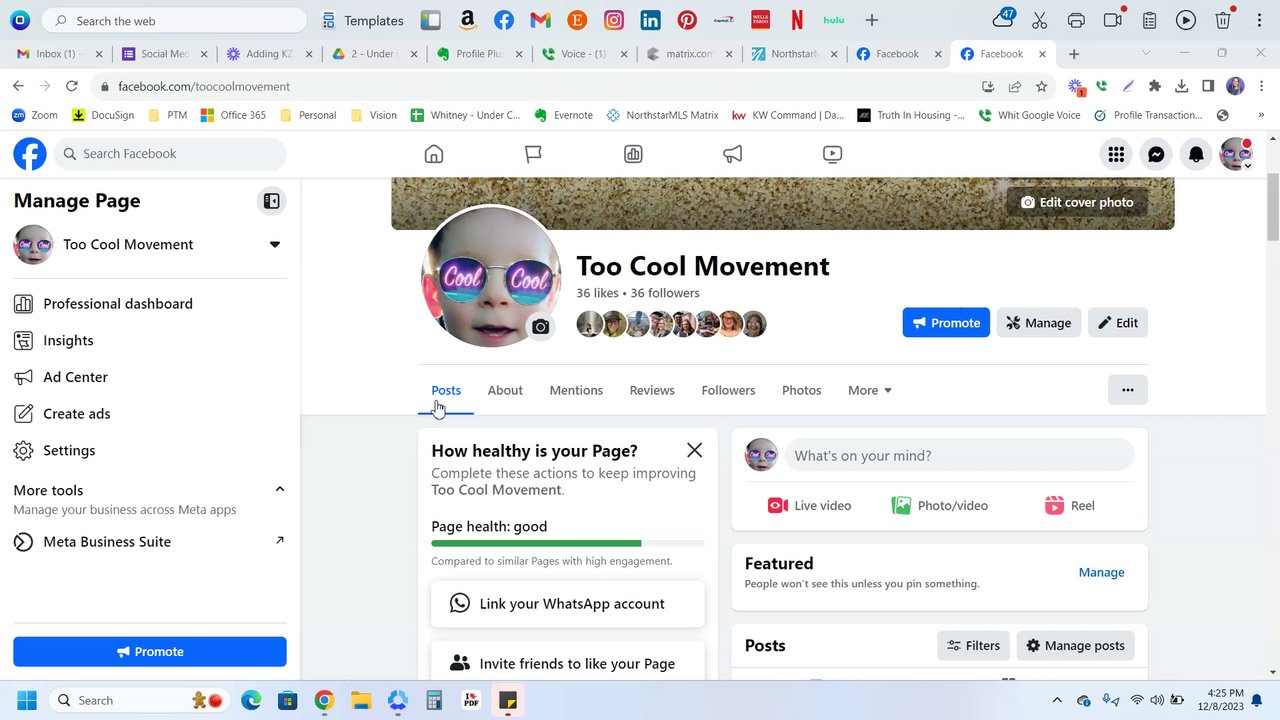Viewport: 1280px width, 720px height.
Task: Click Invite friends to like your Page
Action: (568, 662)
